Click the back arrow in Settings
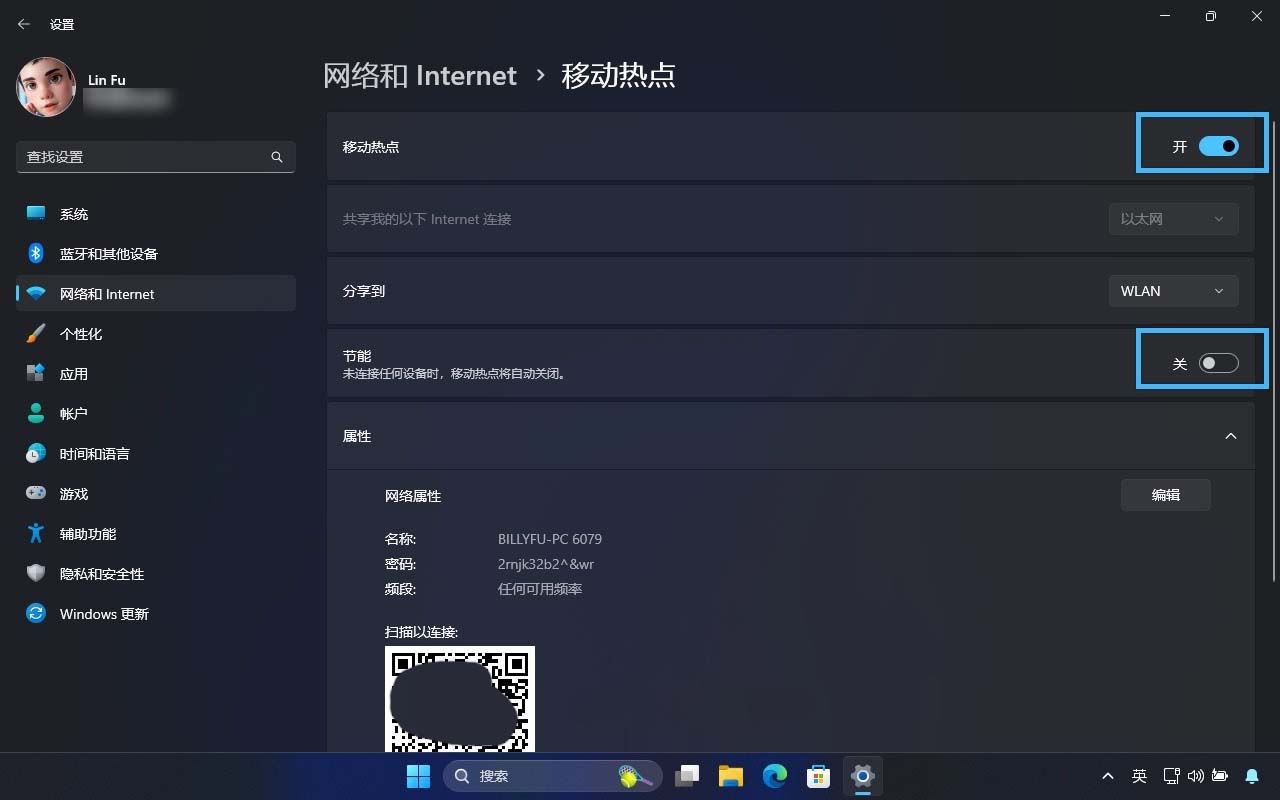The image size is (1280, 800). tap(23, 23)
